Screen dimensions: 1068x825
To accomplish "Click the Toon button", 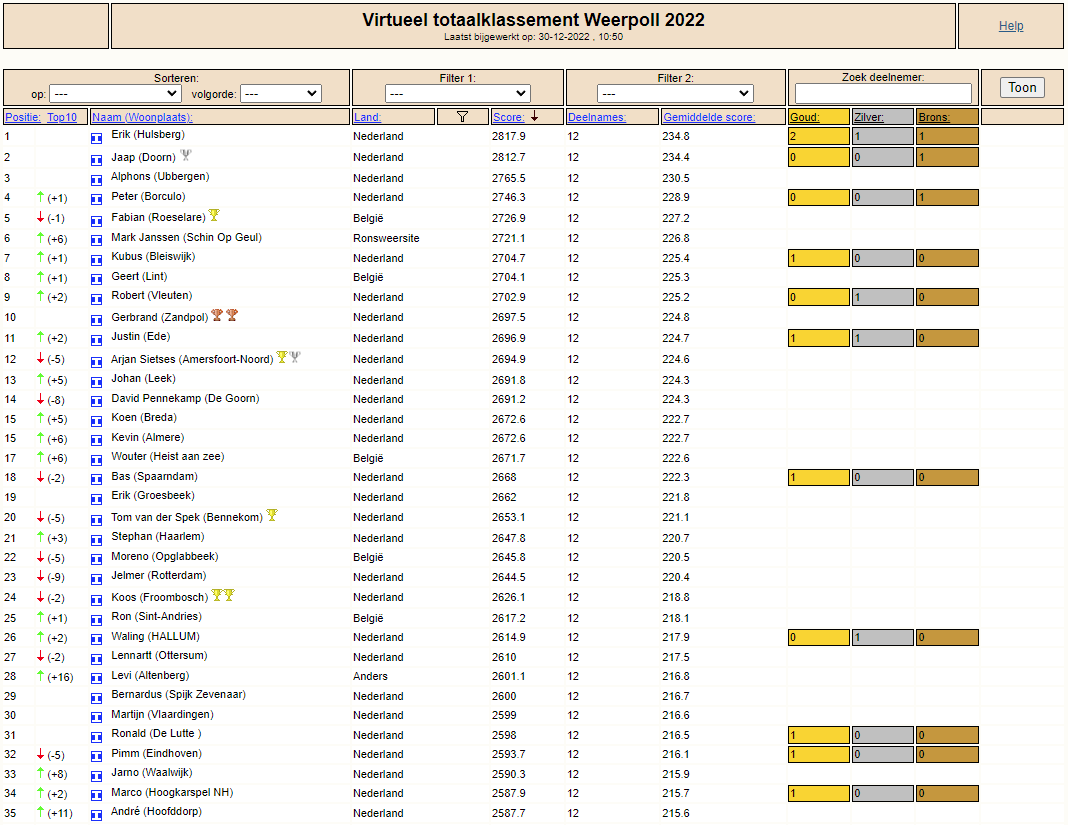I will [1022, 87].
